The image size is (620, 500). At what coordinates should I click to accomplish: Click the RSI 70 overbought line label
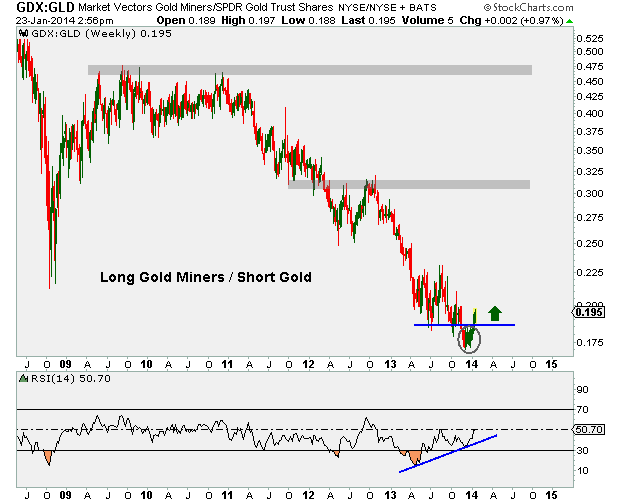(582, 409)
